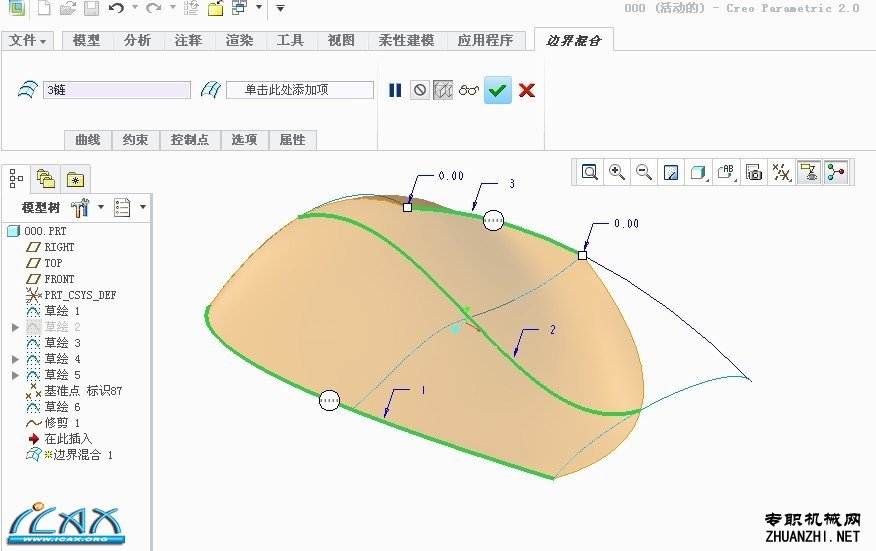Undo the last action
Viewport: 876px width, 551px height.
(x=116, y=8)
